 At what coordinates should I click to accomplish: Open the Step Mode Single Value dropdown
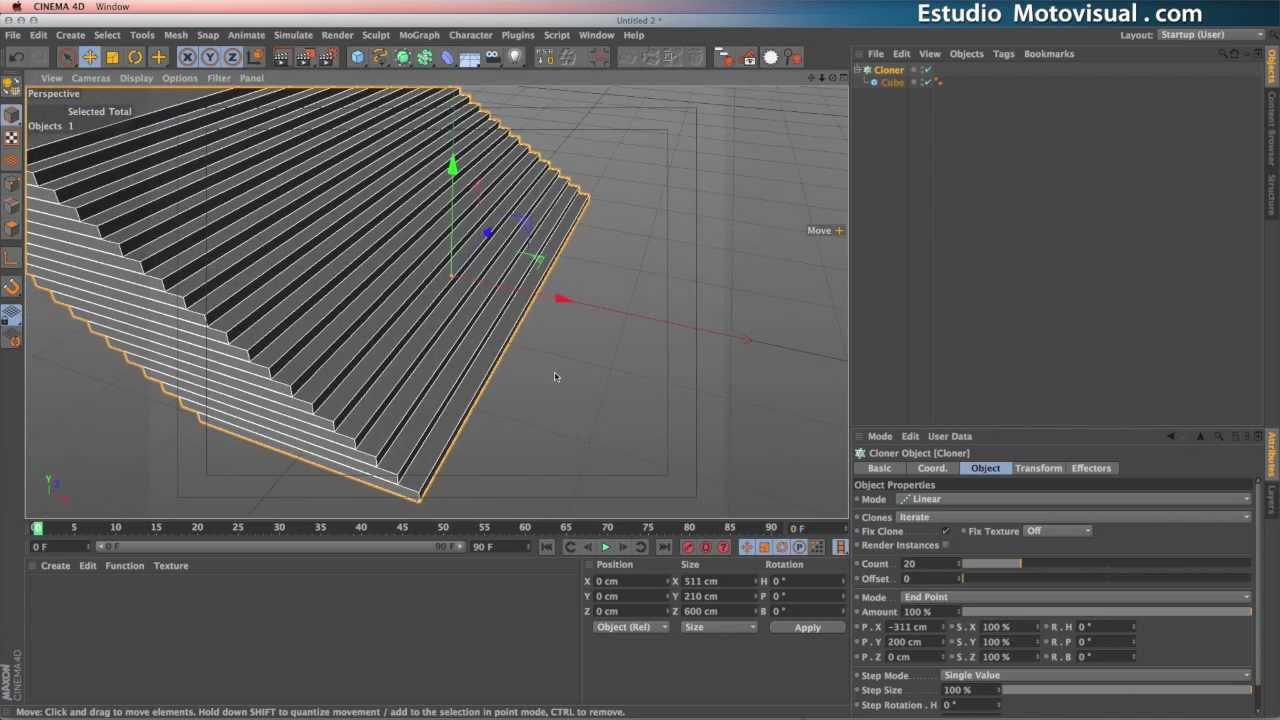point(1096,675)
